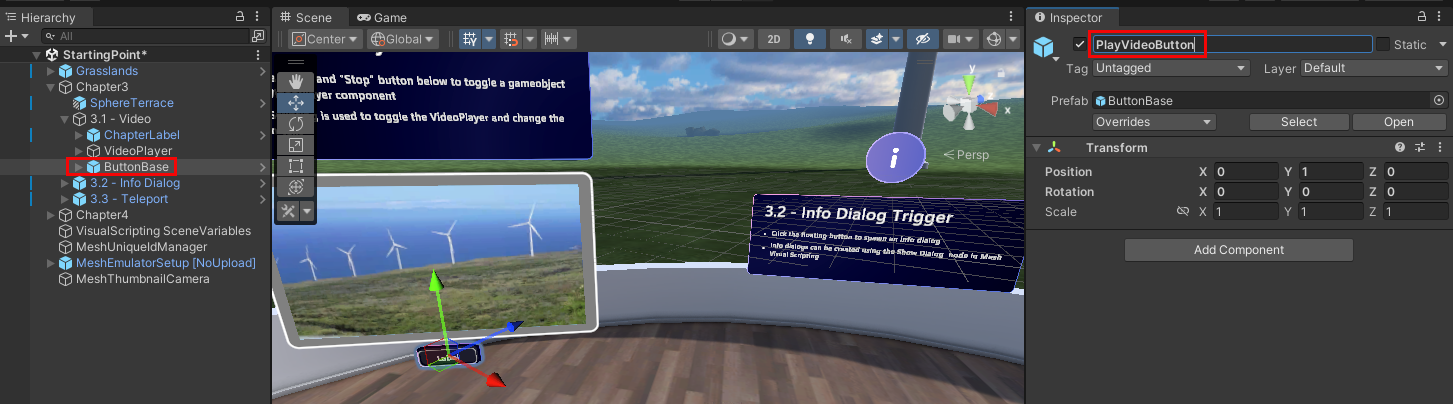Toggle the Inspector panel lock icon
Viewport: 1453px width, 404px height.
(x=1420, y=17)
